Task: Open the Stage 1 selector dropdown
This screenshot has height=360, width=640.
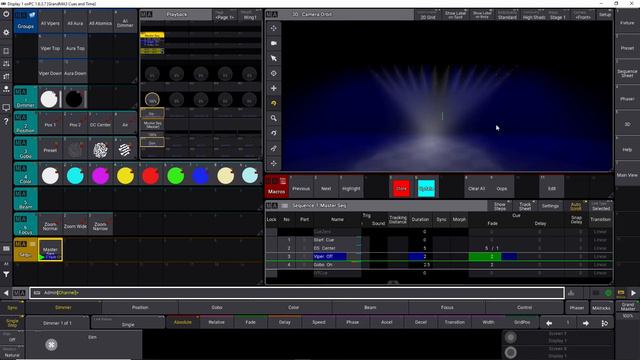Action: (558, 15)
